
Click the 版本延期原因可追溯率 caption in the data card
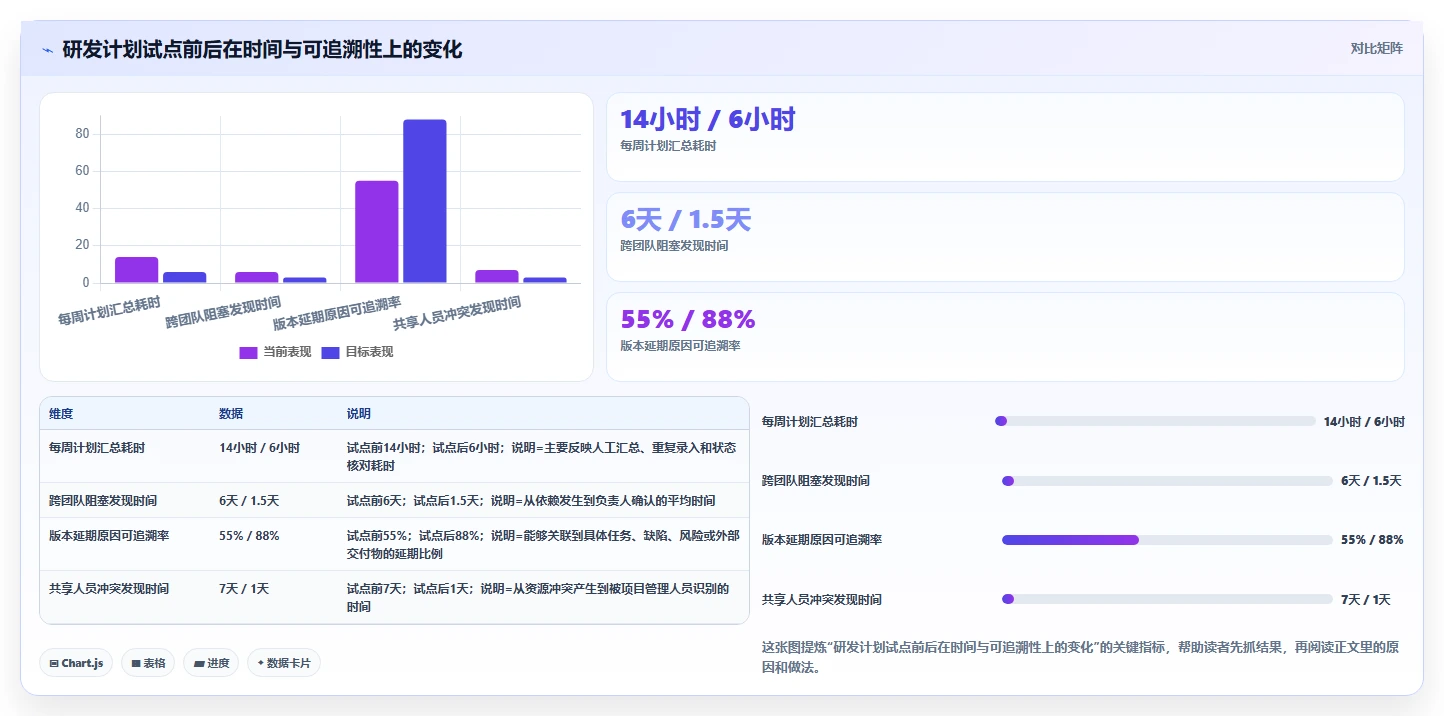pos(680,346)
